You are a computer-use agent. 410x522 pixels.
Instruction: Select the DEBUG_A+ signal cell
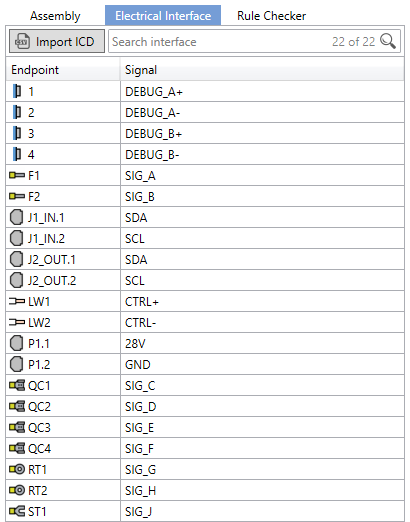(262, 91)
